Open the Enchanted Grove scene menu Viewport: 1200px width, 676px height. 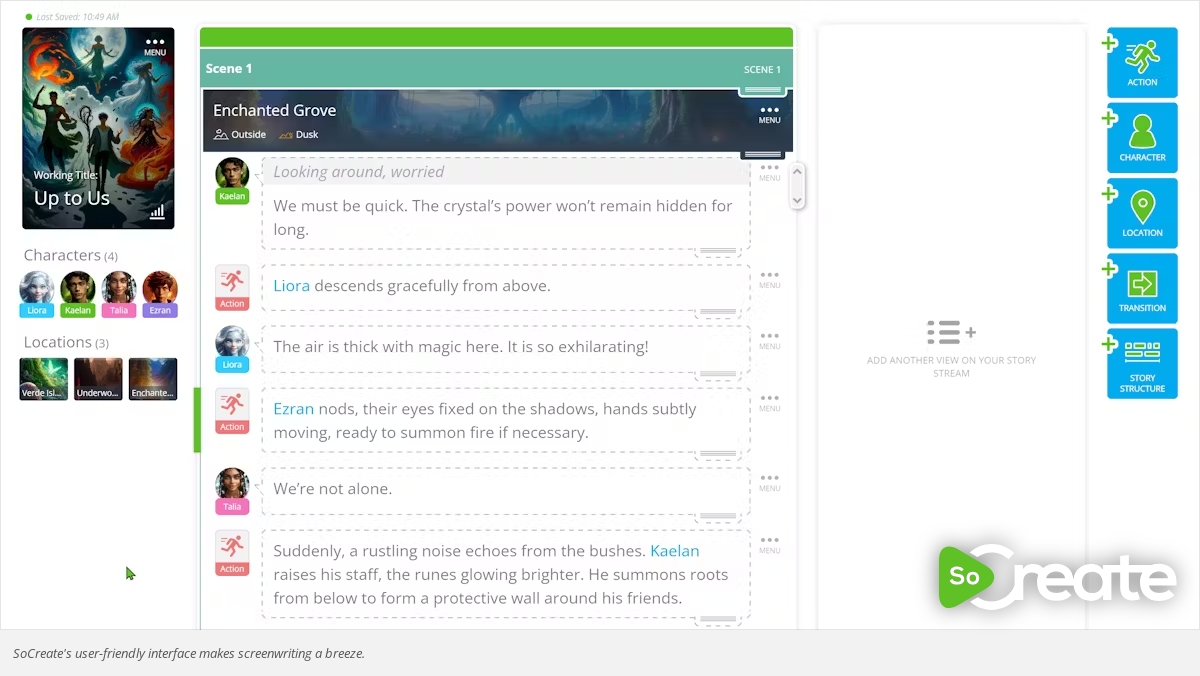point(769,115)
